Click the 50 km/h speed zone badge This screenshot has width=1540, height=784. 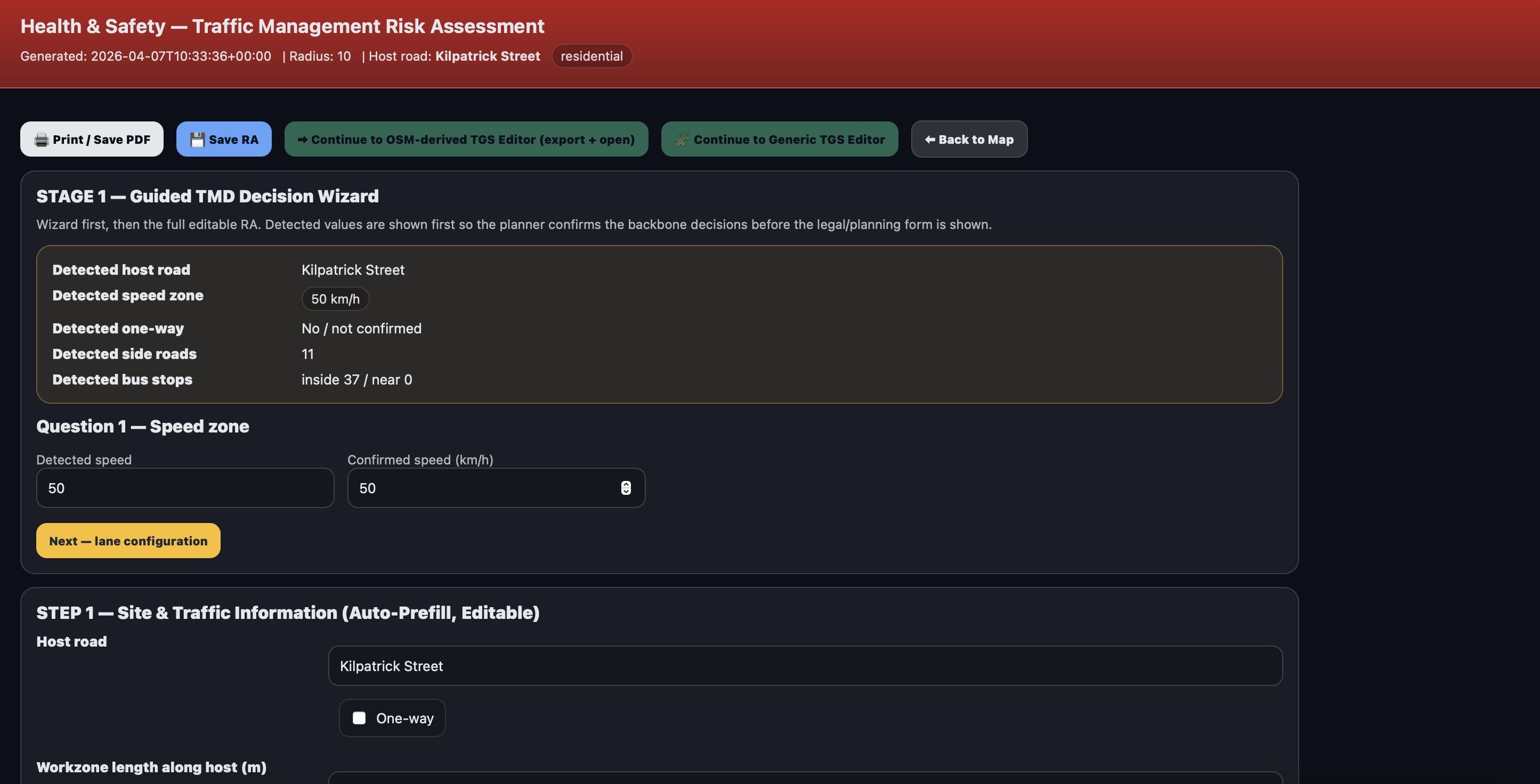coord(335,299)
